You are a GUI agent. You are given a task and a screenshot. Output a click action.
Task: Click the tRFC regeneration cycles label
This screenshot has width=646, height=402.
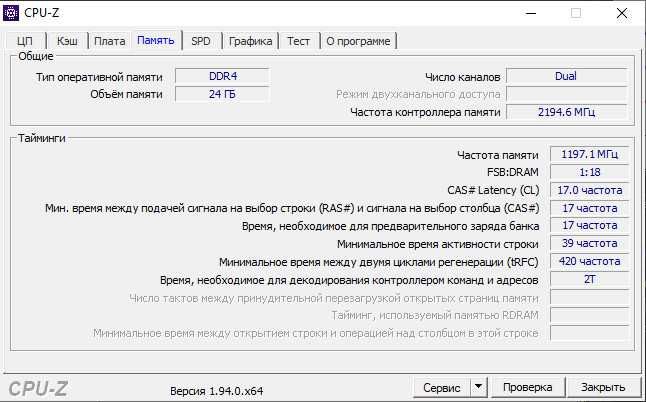(379, 262)
